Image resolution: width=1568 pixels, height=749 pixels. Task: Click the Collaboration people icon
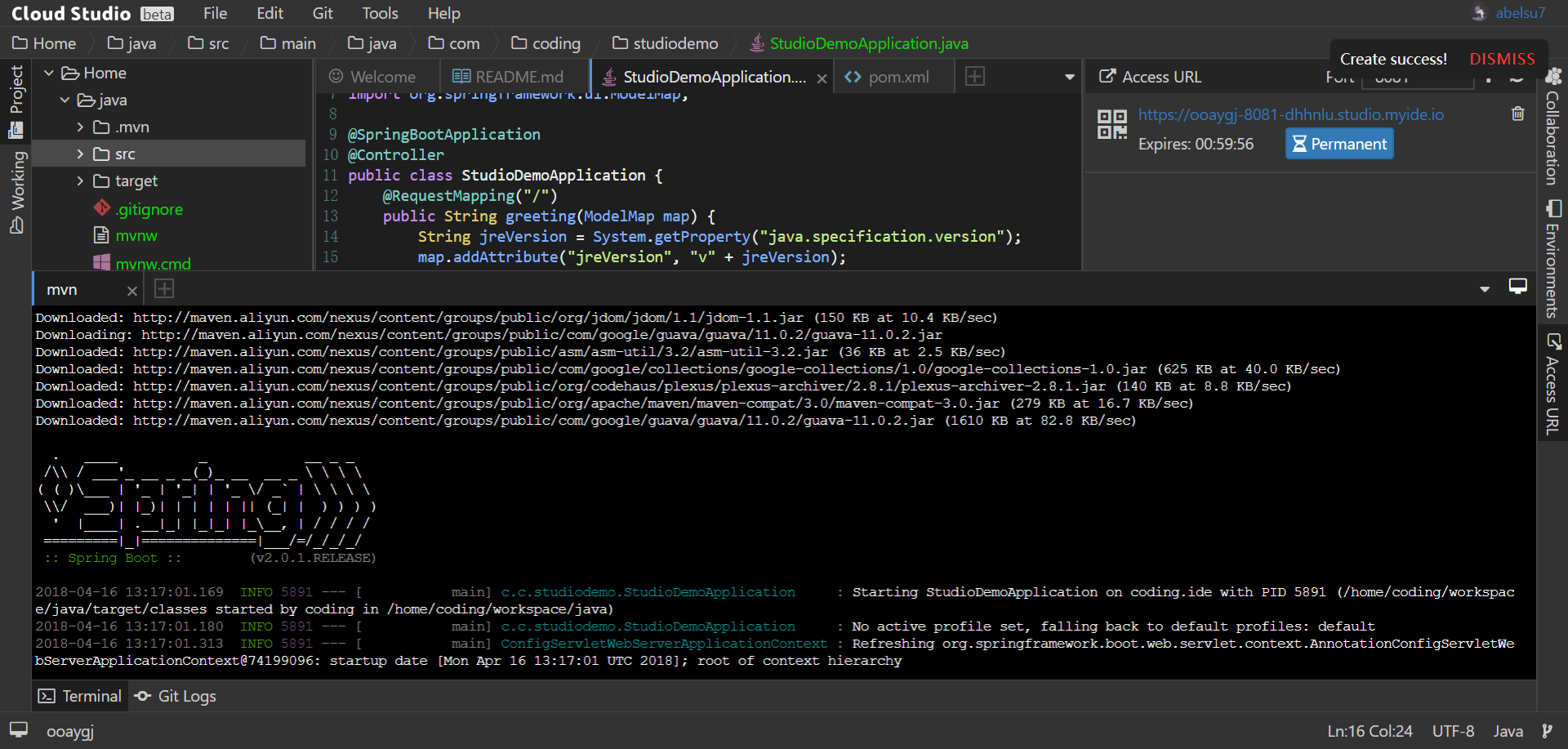point(1552,75)
